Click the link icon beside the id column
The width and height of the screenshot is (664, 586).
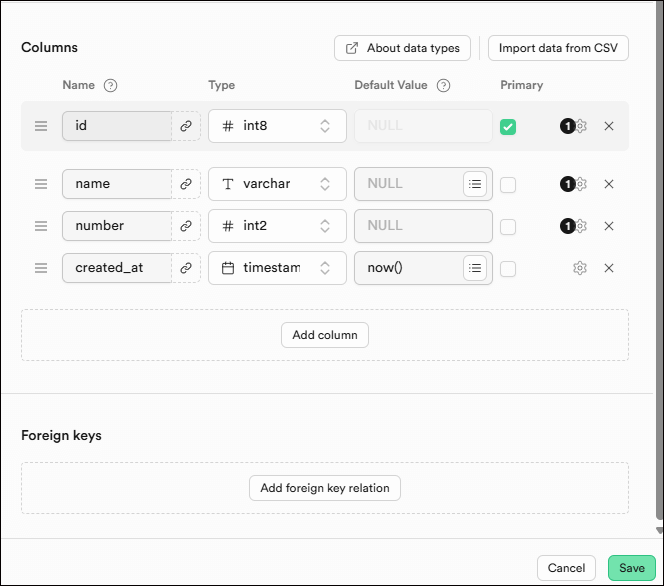pyautogui.click(x=185, y=126)
